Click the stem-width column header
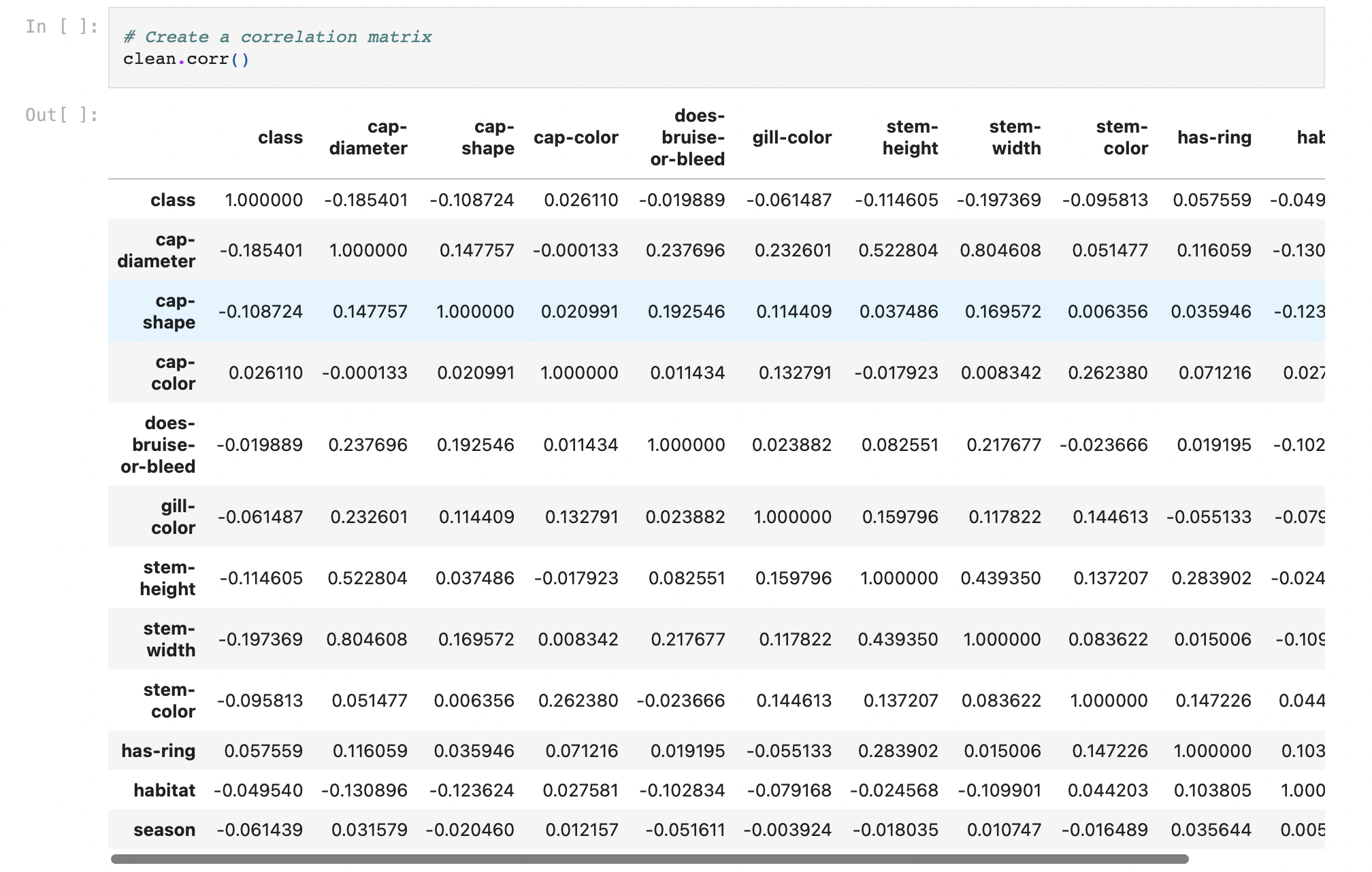The width and height of the screenshot is (1372, 872). (1015, 137)
